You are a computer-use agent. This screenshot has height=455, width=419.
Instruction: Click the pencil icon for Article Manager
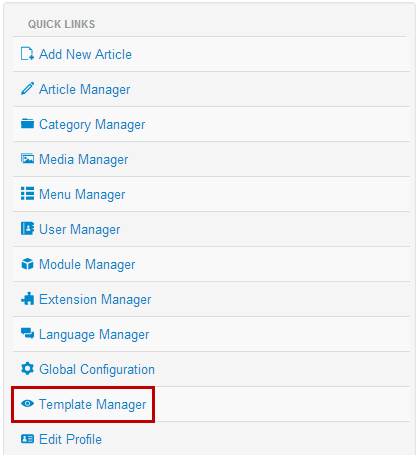pyautogui.click(x=27, y=89)
